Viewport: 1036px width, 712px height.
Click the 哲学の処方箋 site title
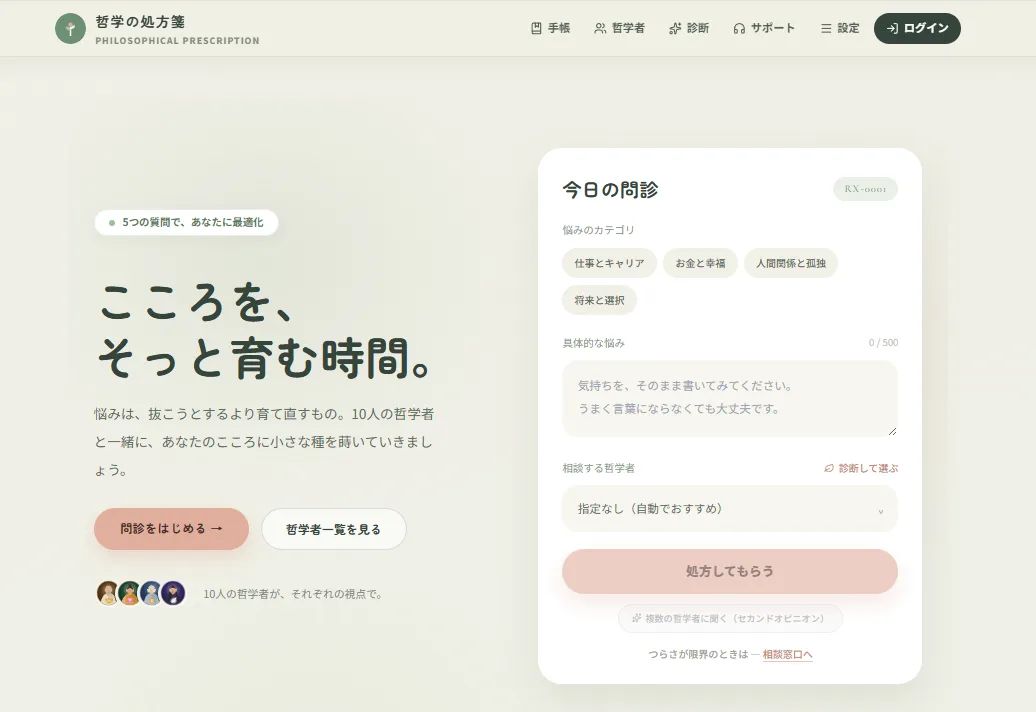140,22
